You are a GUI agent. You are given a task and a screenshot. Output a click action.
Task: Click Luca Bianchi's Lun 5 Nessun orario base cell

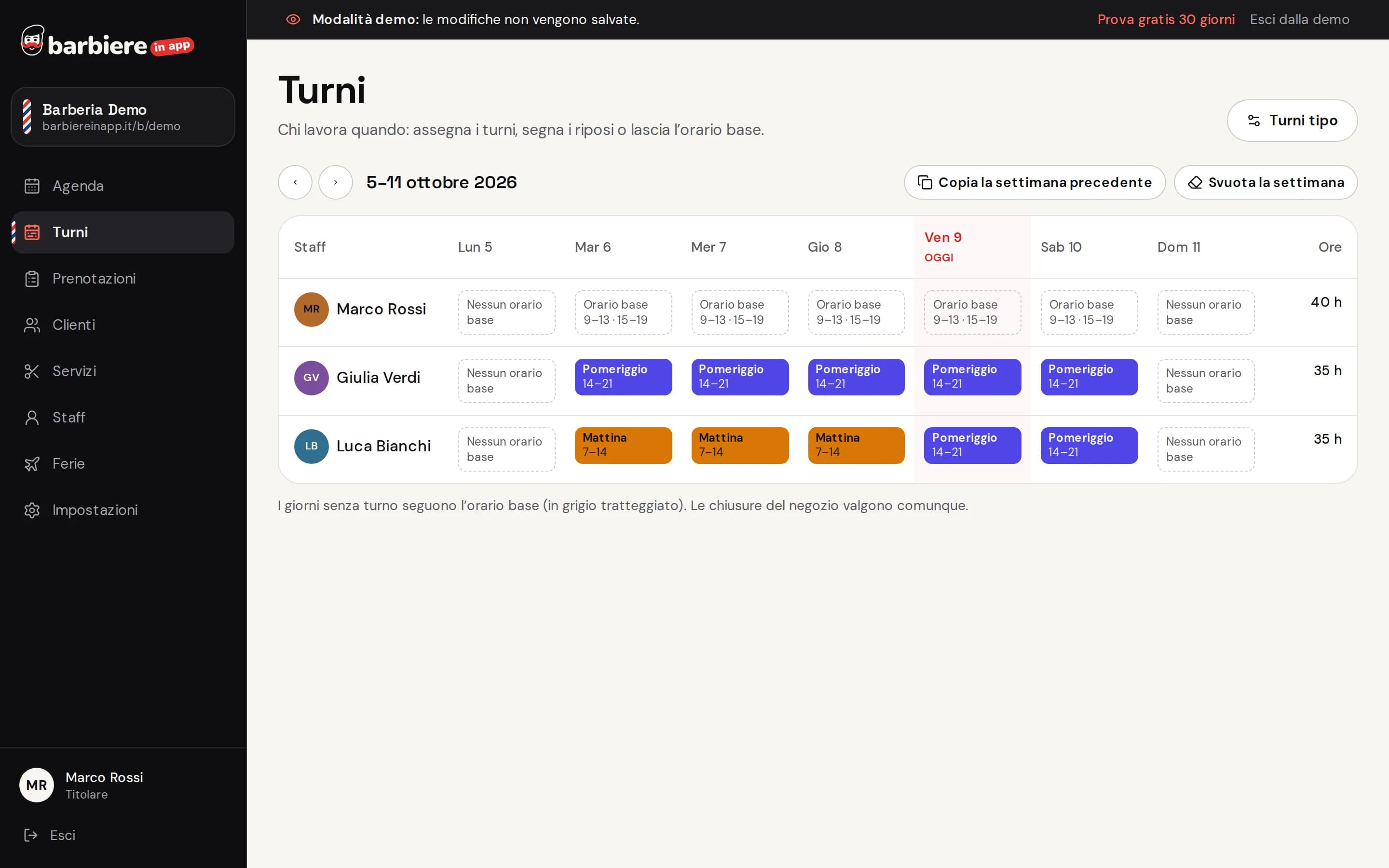tap(506, 449)
